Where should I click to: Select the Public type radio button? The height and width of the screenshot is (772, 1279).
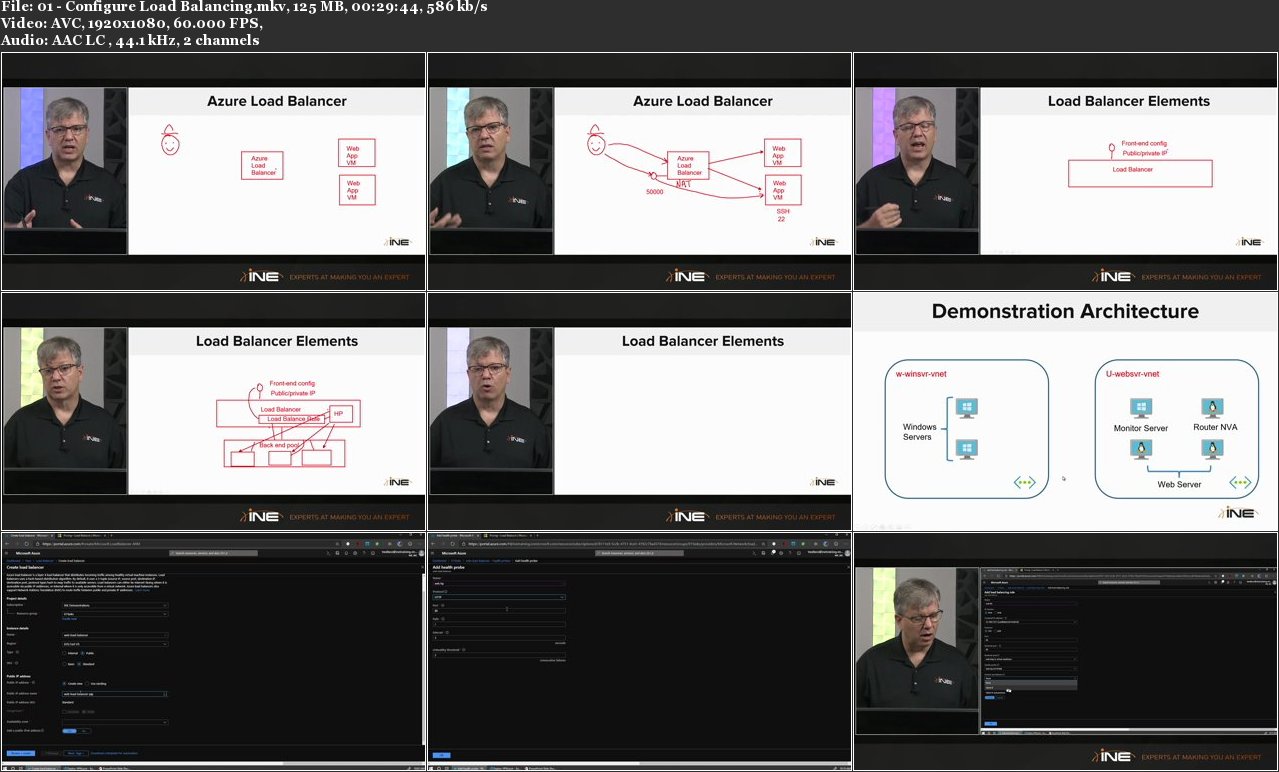[83, 653]
